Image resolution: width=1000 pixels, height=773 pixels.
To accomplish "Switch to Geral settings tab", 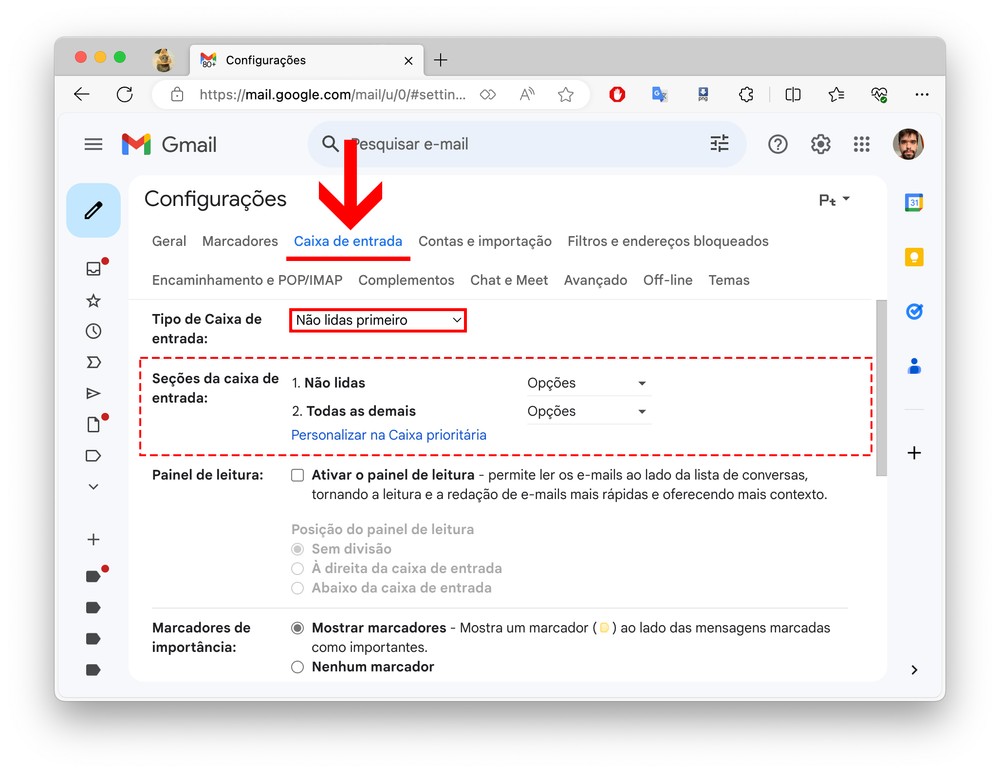I will click(x=169, y=241).
